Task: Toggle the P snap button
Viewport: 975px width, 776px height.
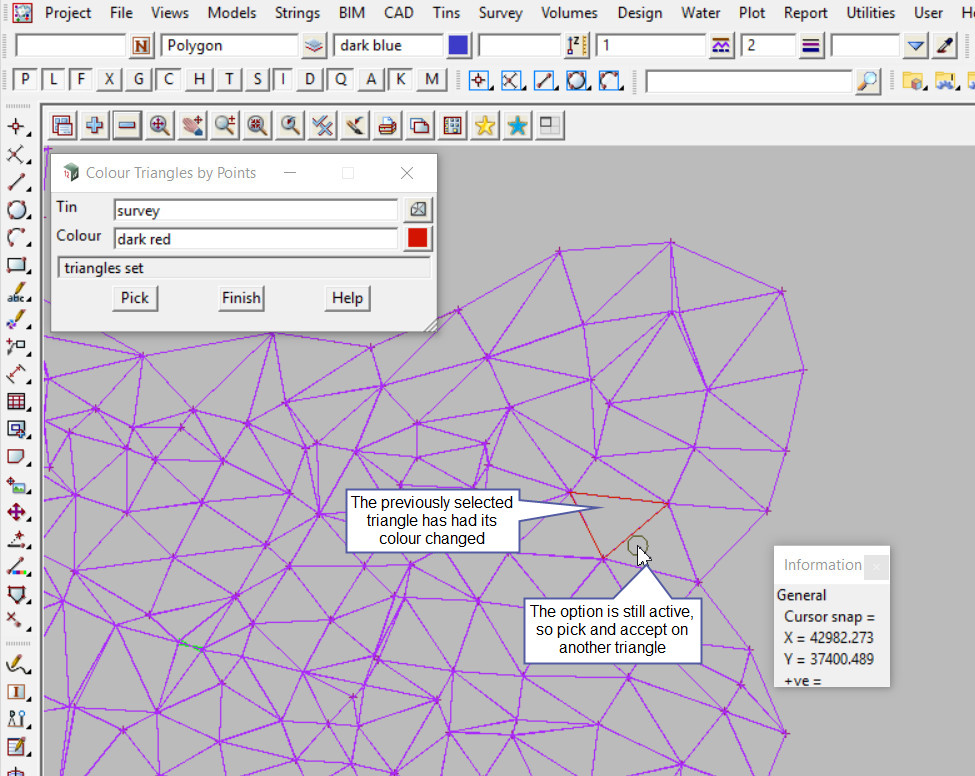Action: (25, 80)
